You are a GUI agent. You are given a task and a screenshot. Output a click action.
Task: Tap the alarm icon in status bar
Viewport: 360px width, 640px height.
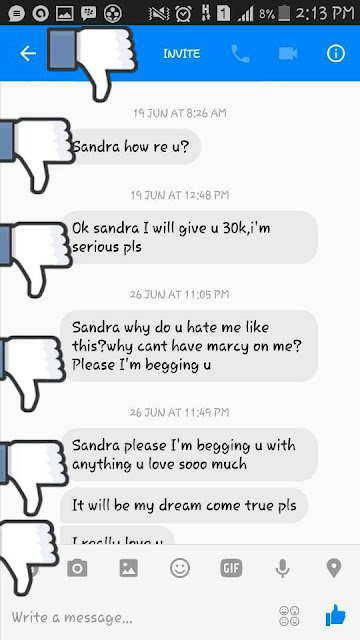tap(183, 14)
